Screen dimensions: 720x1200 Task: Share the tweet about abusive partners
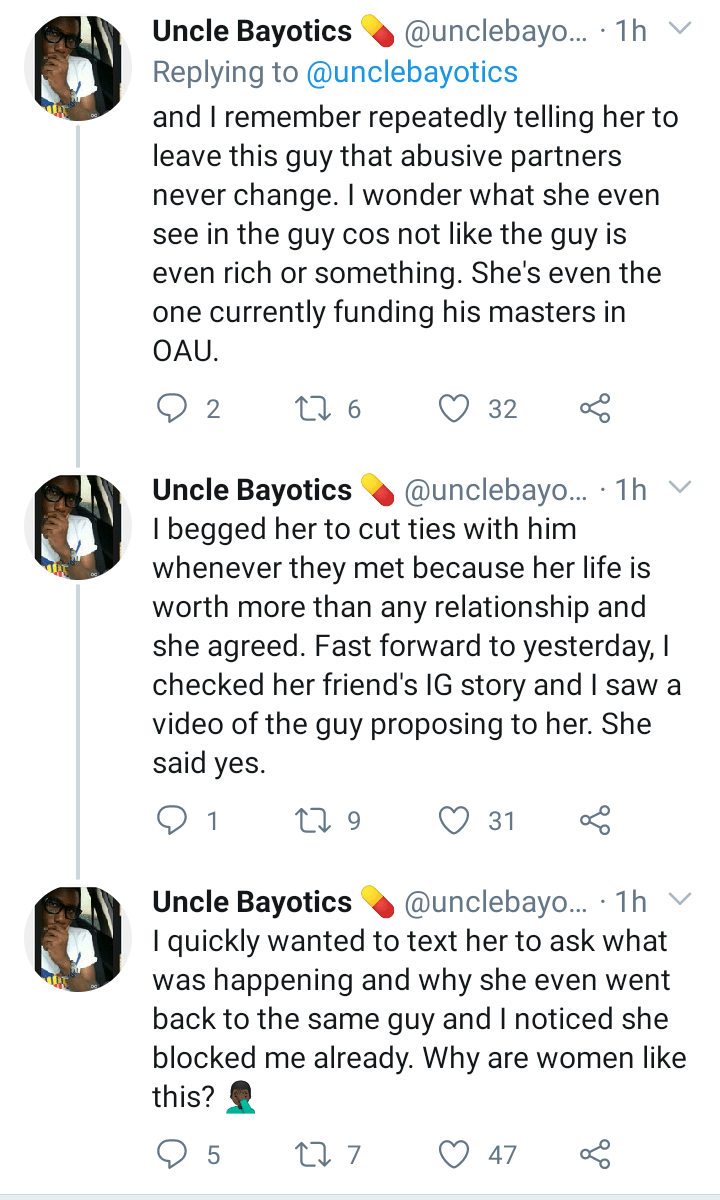point(595,408)
